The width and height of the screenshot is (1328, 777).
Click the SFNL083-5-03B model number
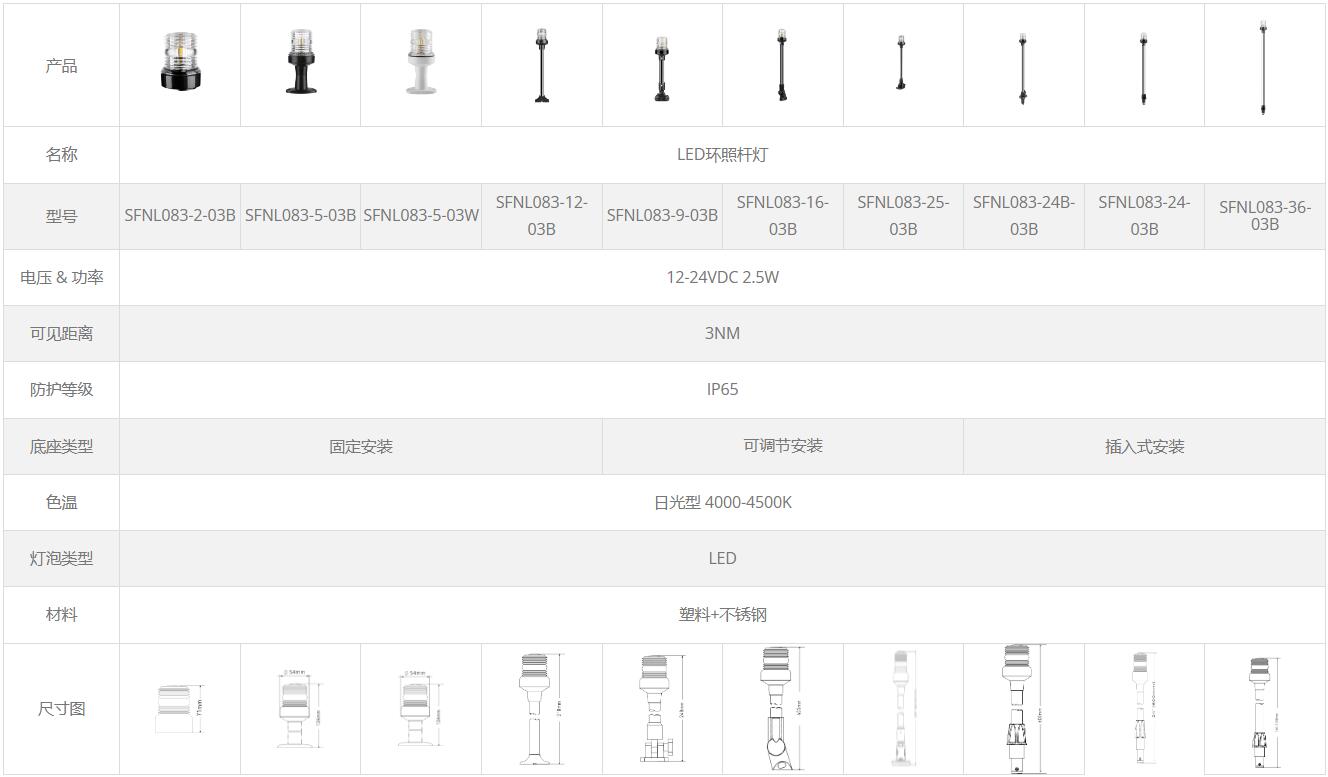point(300,215)
